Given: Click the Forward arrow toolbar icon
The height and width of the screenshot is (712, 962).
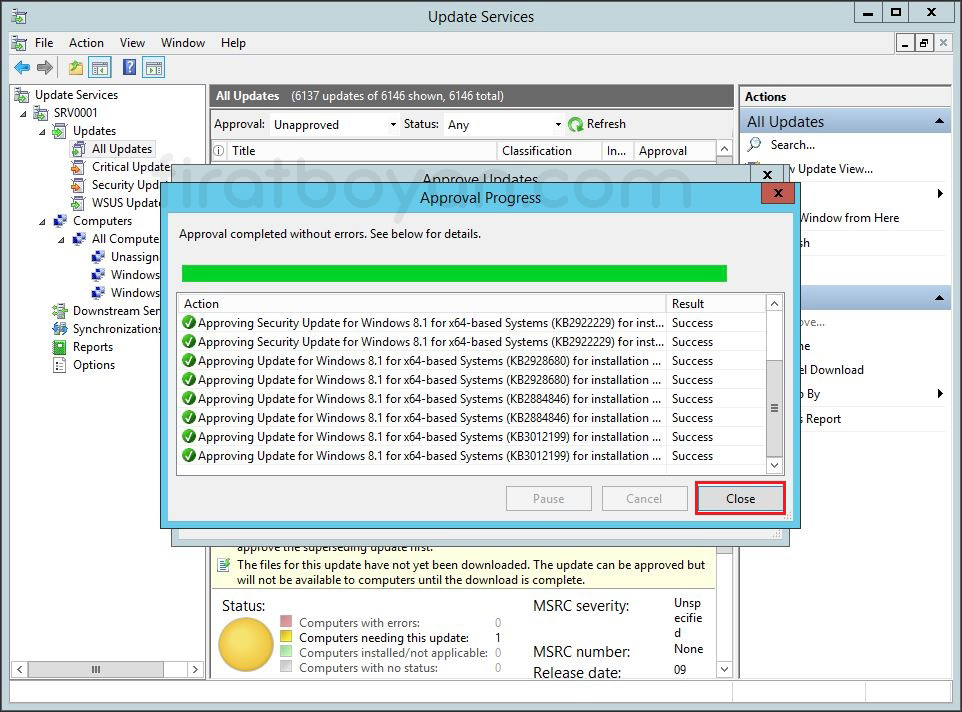Looking at the screenshot, I should (45, 67).
